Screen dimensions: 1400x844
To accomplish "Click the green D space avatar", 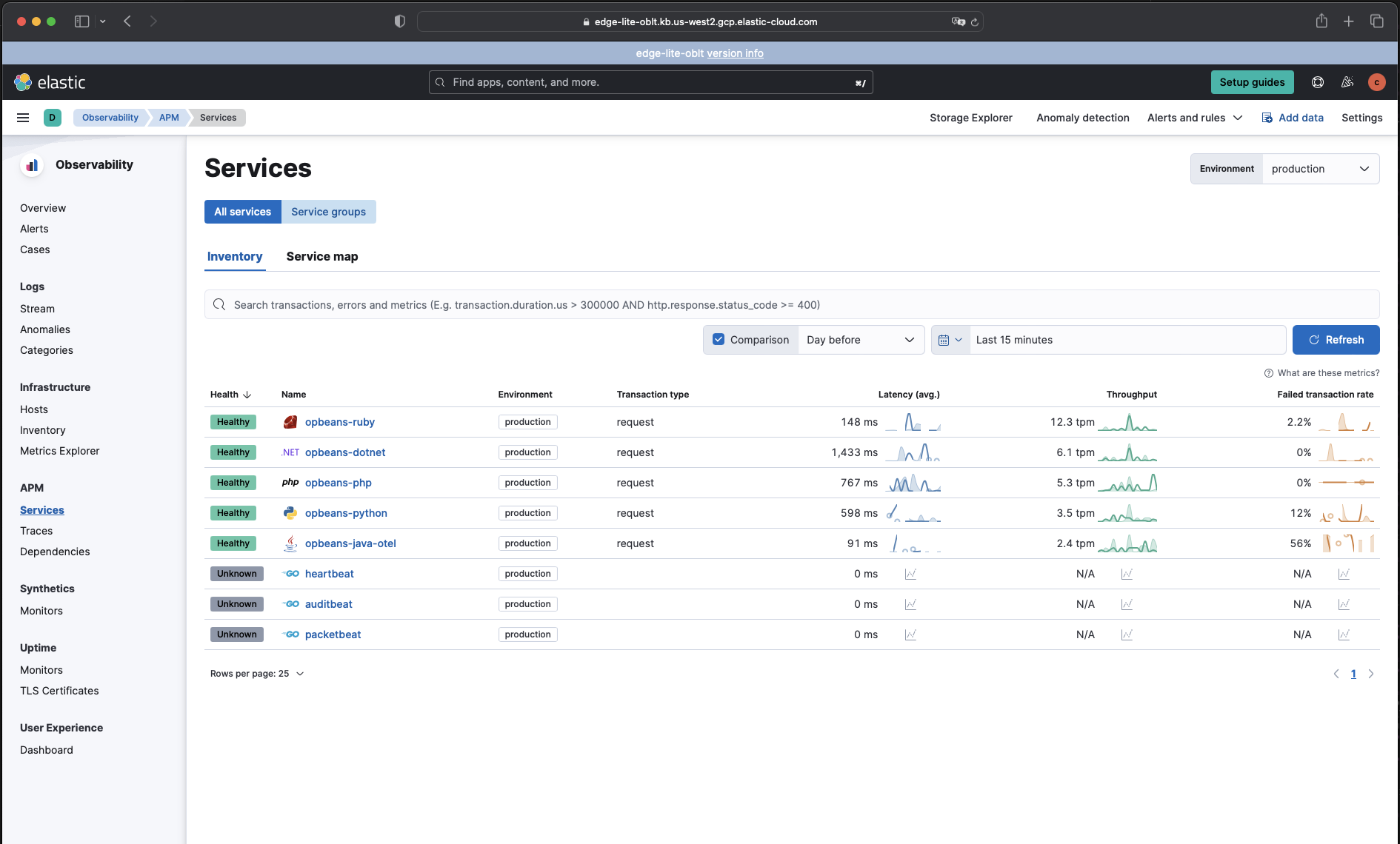I will coord(53,118).
